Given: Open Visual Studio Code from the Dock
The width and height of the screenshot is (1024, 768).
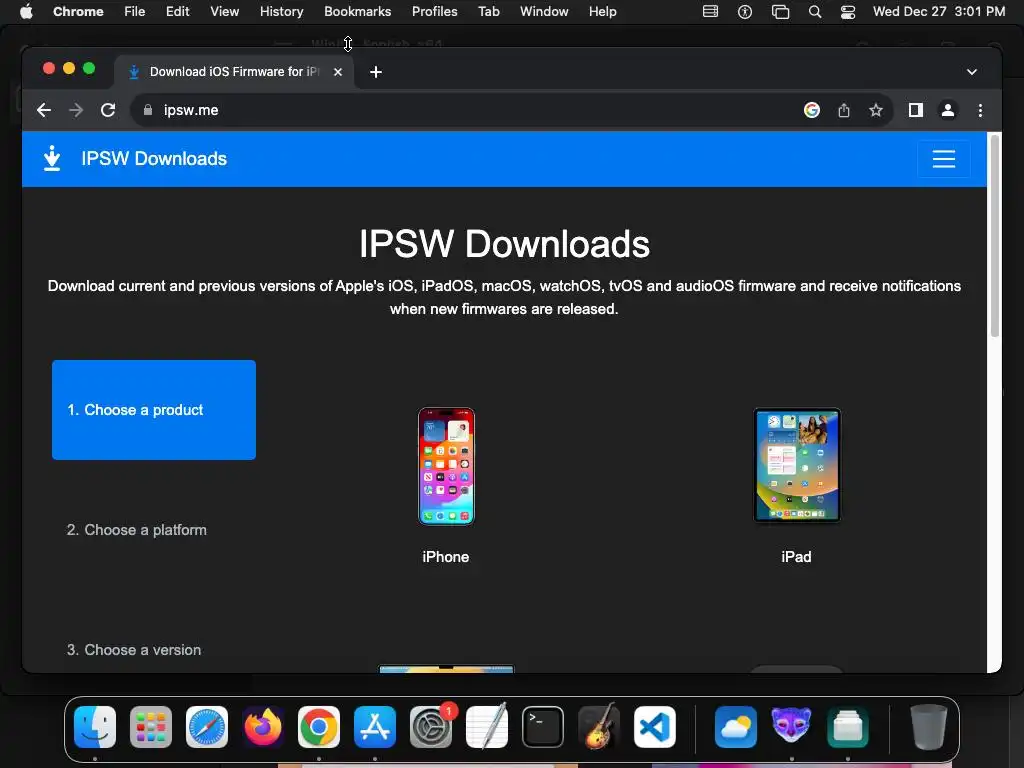Looking at the screenshot, I should point(655,727).
